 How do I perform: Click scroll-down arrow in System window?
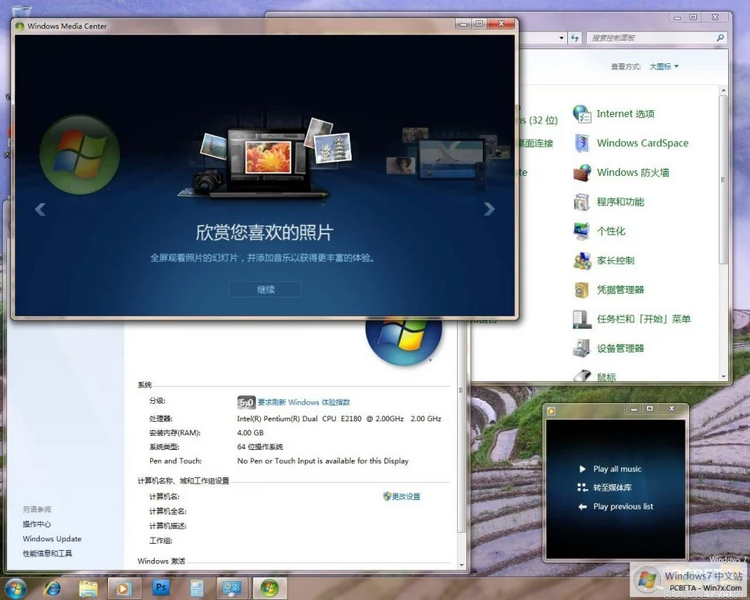462,565
